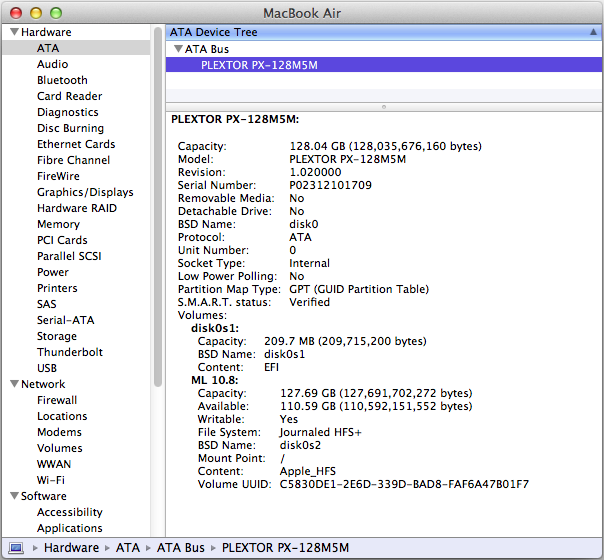Select Graphics/Displays in the sidebar
This screenshot has width=604, height=560.
coord(85,192)
